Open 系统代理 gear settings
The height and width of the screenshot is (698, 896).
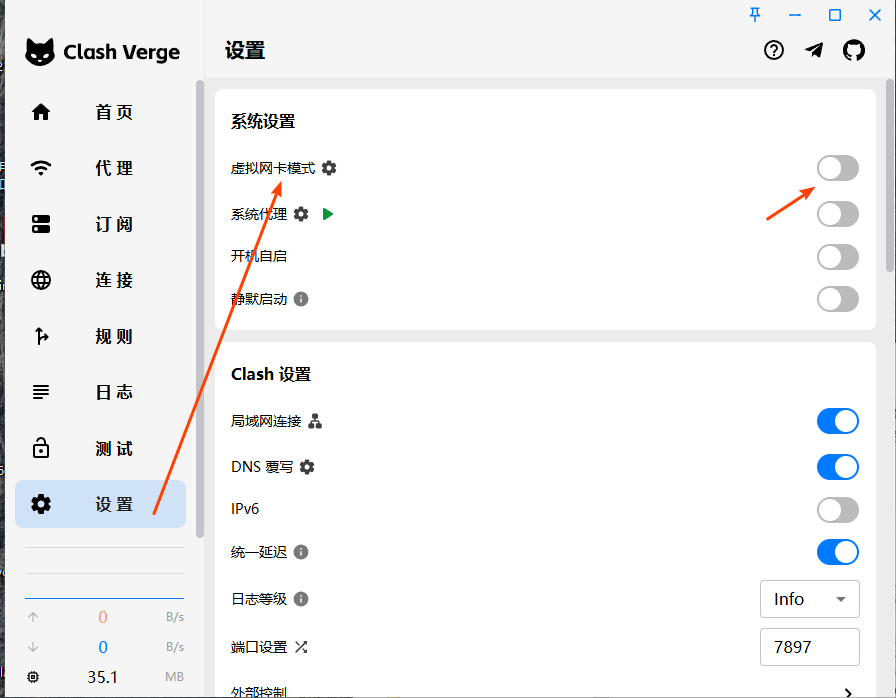(301, 214)
